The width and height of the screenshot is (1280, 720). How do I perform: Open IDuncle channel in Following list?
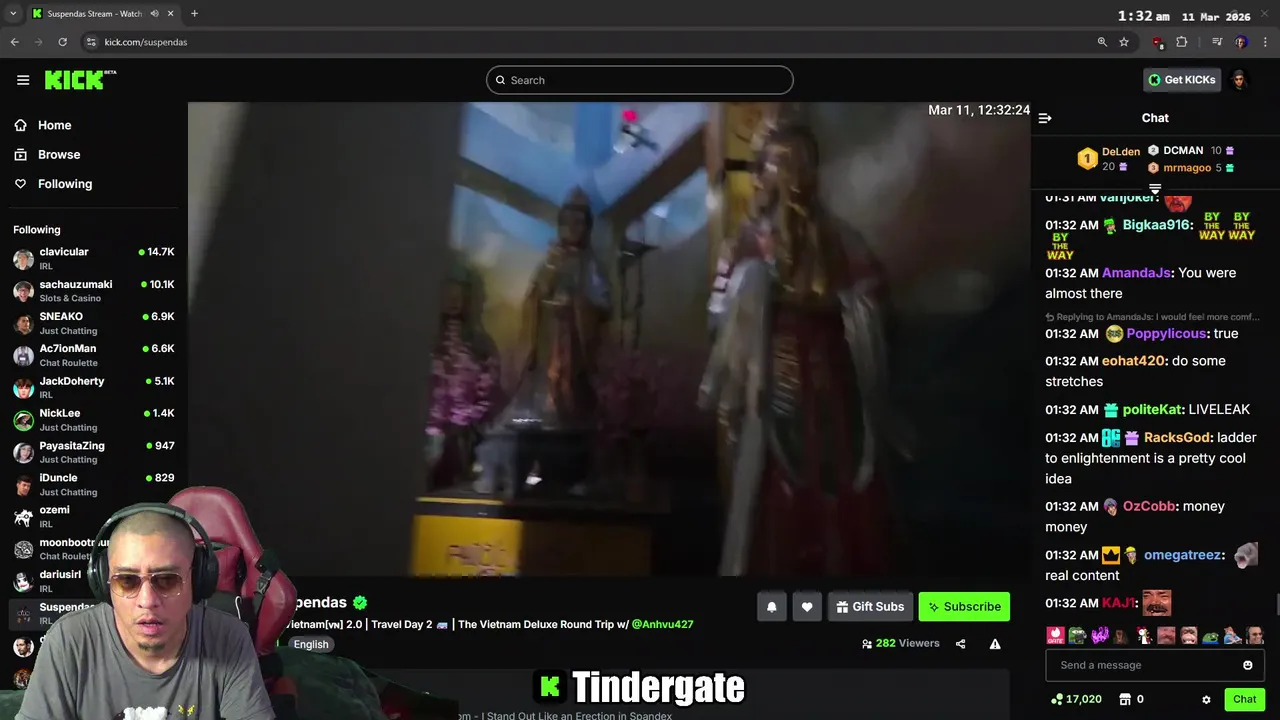coord(94,484)
